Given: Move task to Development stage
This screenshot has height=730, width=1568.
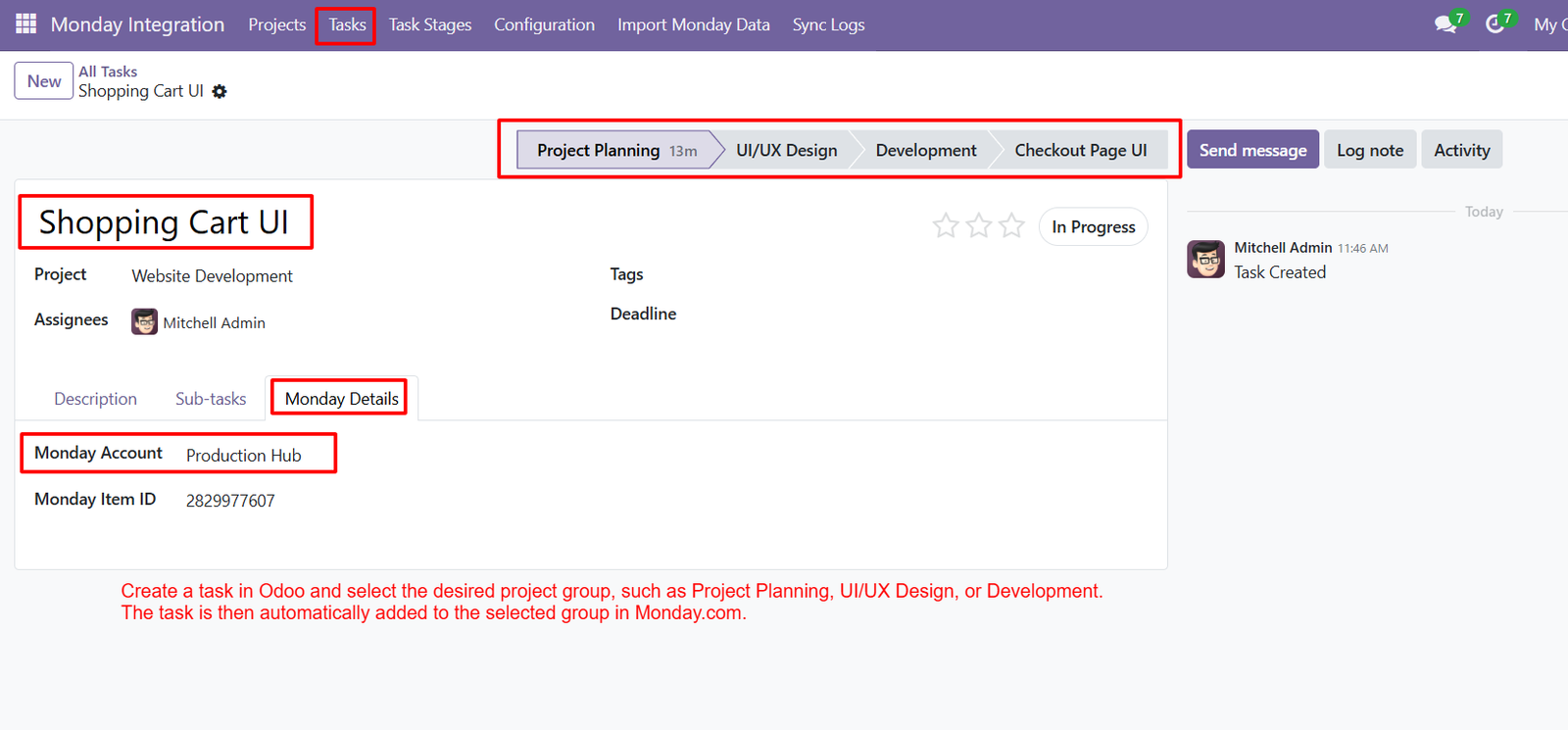Looking at the screenshot, I should pyautogui.click(x=926, y=150).
